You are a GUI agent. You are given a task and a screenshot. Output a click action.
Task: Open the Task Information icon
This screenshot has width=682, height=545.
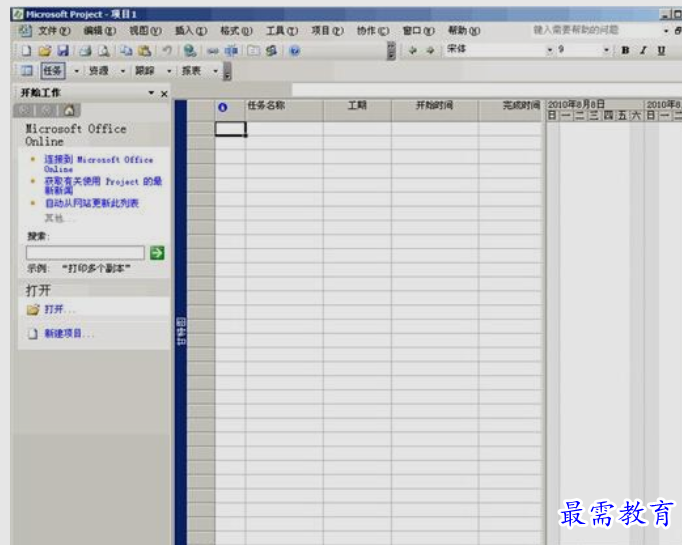coord(254,51)
